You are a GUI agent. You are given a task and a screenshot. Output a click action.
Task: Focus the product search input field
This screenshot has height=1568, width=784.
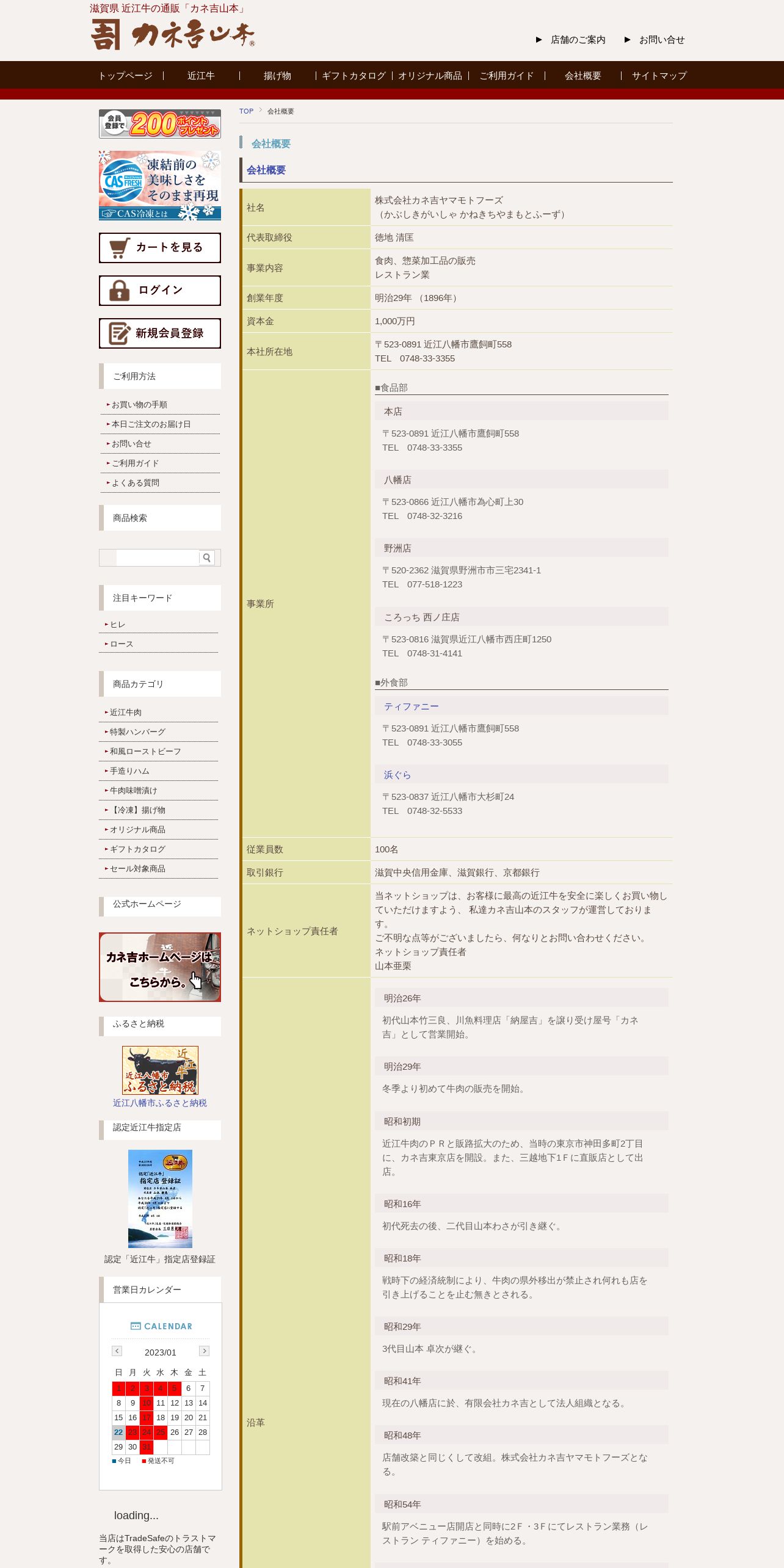click(158, 557)
